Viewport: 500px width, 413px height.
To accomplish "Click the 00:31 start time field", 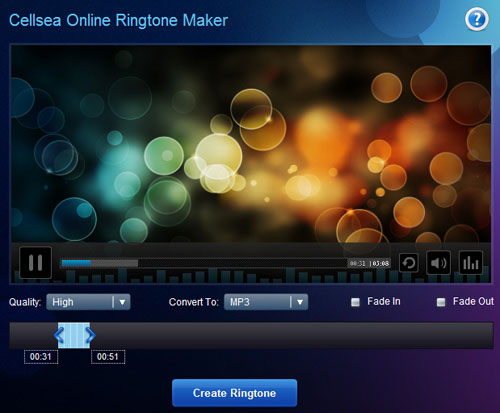I will [x=41, y=357].
